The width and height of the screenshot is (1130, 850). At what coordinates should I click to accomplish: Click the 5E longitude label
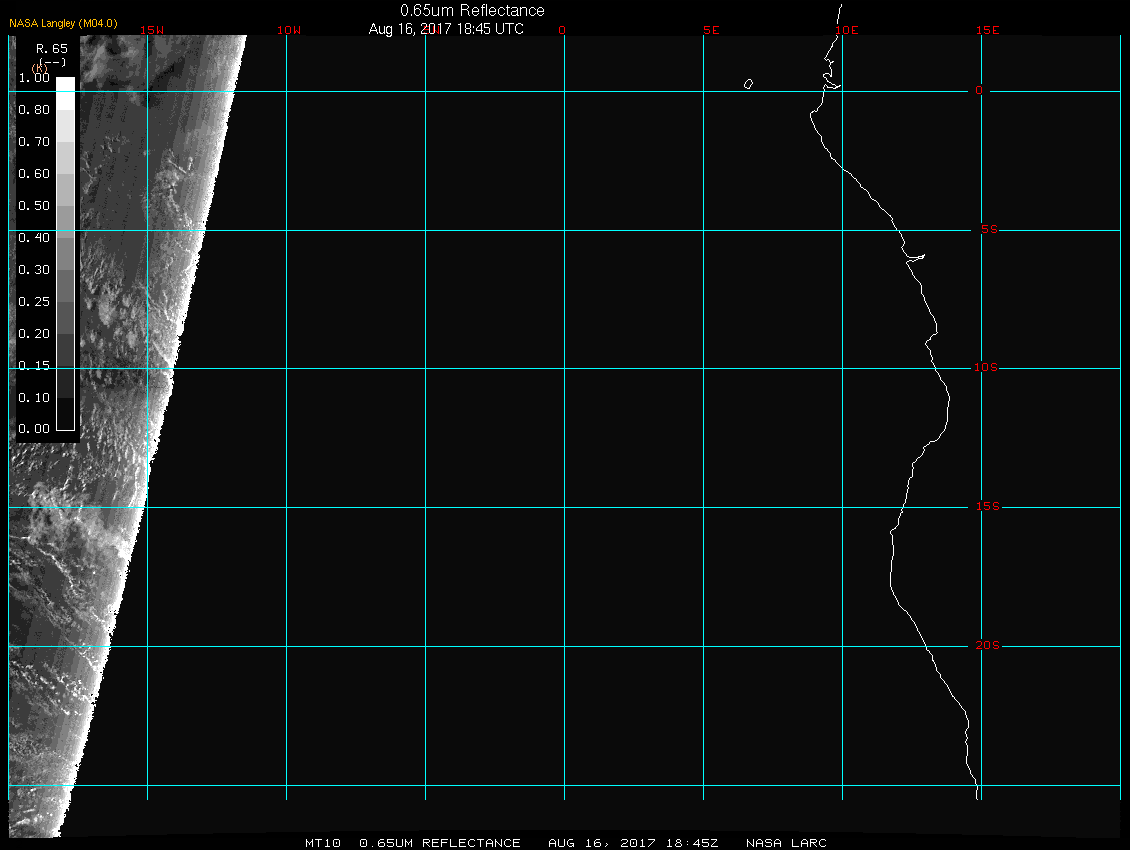(x=711, y=30)
